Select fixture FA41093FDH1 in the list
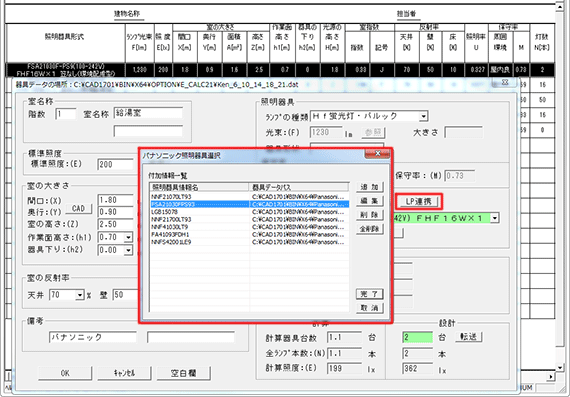 pyautogui.click(x=249, y=234)
